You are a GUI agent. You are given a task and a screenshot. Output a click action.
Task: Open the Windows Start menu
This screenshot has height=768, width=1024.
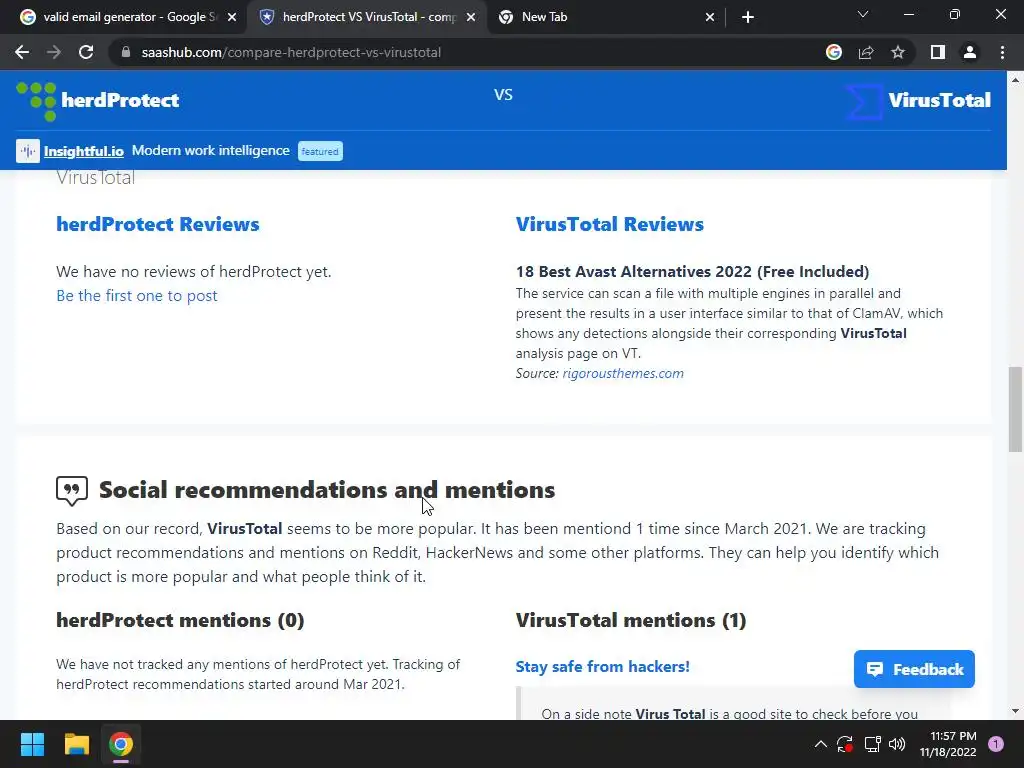(32, 744)
